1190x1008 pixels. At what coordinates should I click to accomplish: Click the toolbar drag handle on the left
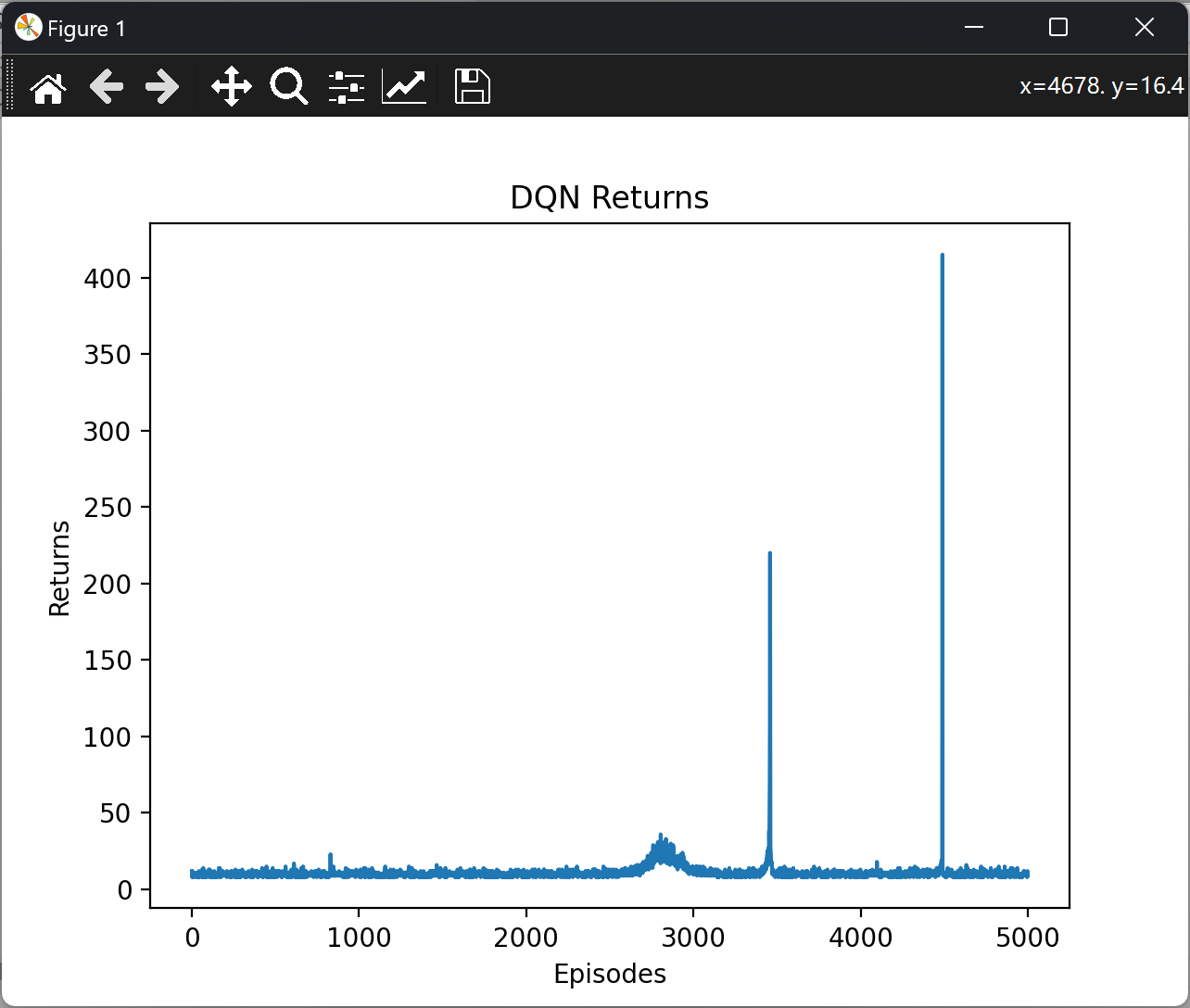point(9,85)
